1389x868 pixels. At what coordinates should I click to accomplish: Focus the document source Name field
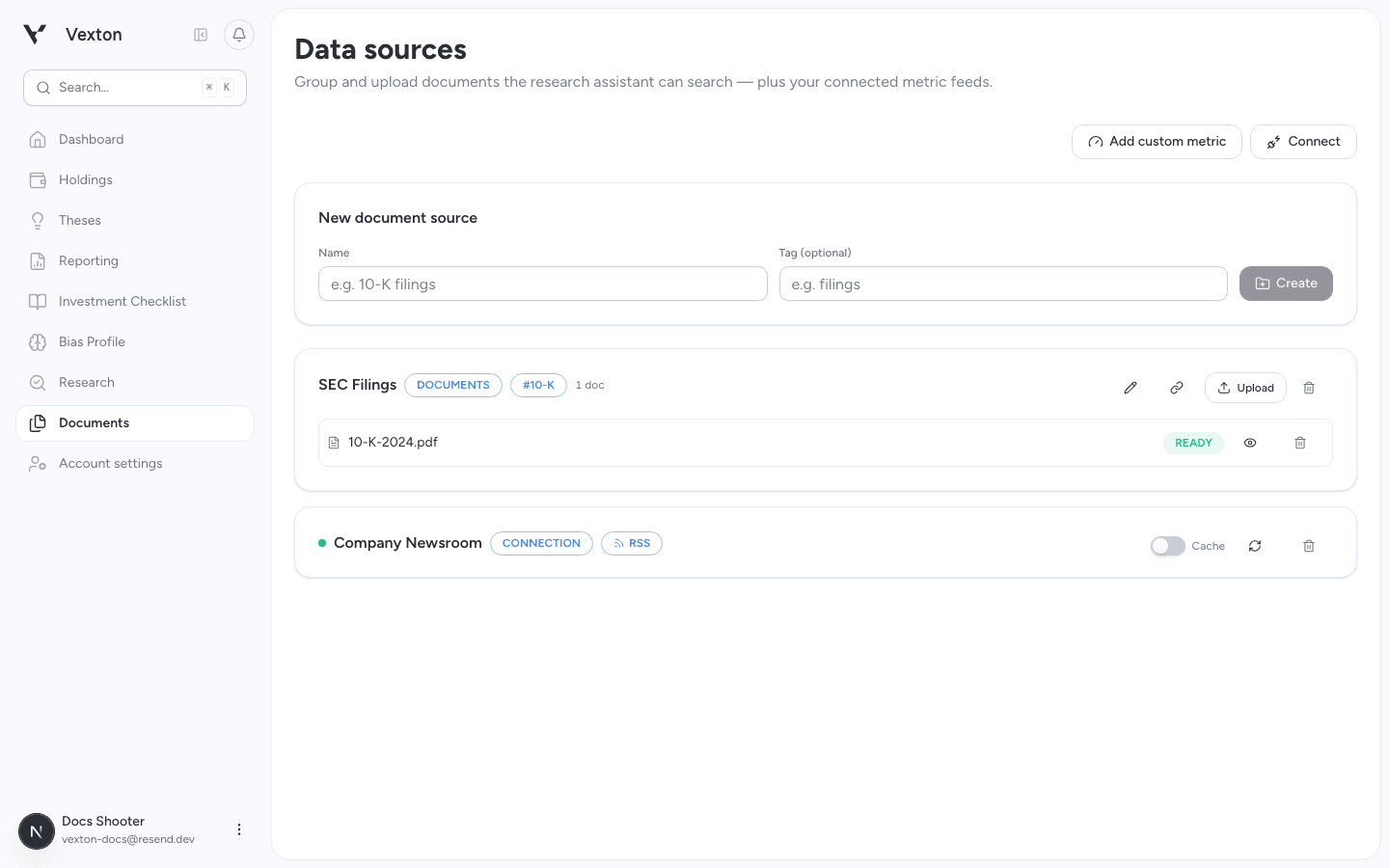point(543,284)
